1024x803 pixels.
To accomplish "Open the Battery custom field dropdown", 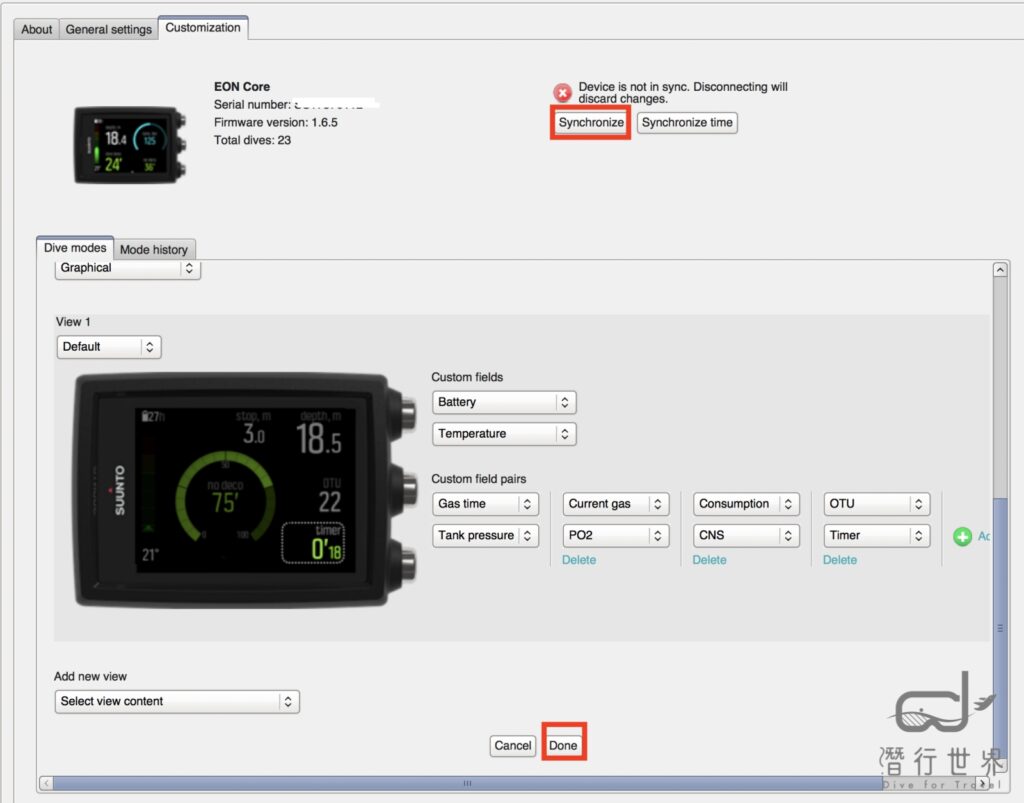I will tap(504, 402).
